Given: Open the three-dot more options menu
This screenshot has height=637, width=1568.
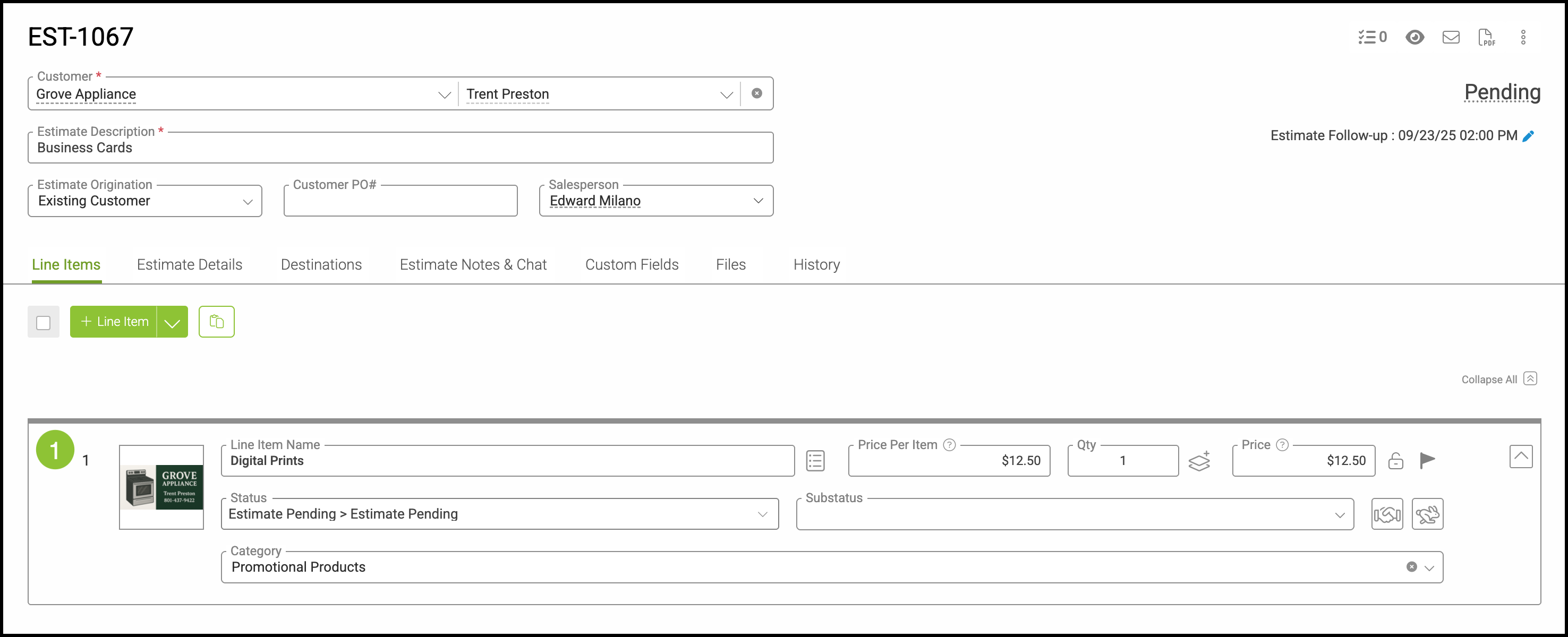Looking at the screenshot, I should tap(1523, 38).
